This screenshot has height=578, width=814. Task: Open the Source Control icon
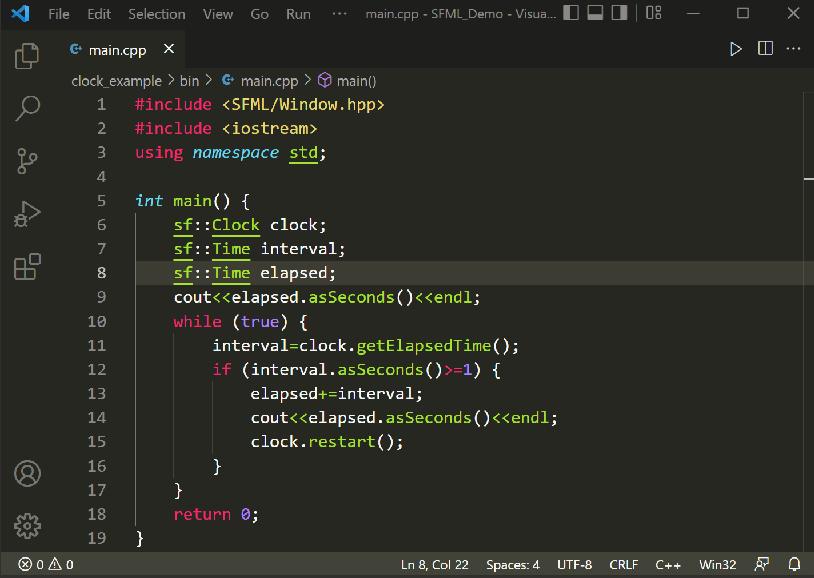[x=27, y=160]
